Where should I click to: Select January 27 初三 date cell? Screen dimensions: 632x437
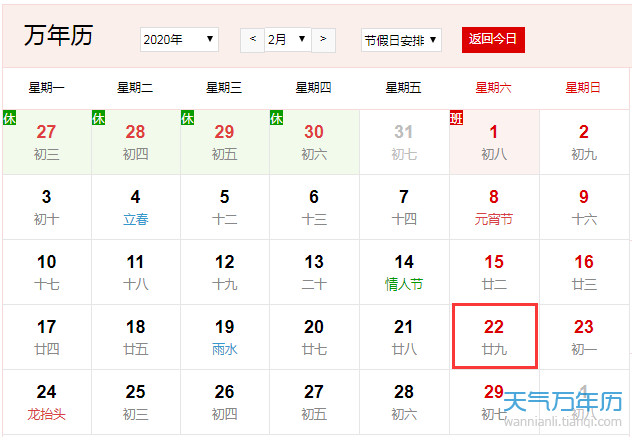[x=47, y=142]
